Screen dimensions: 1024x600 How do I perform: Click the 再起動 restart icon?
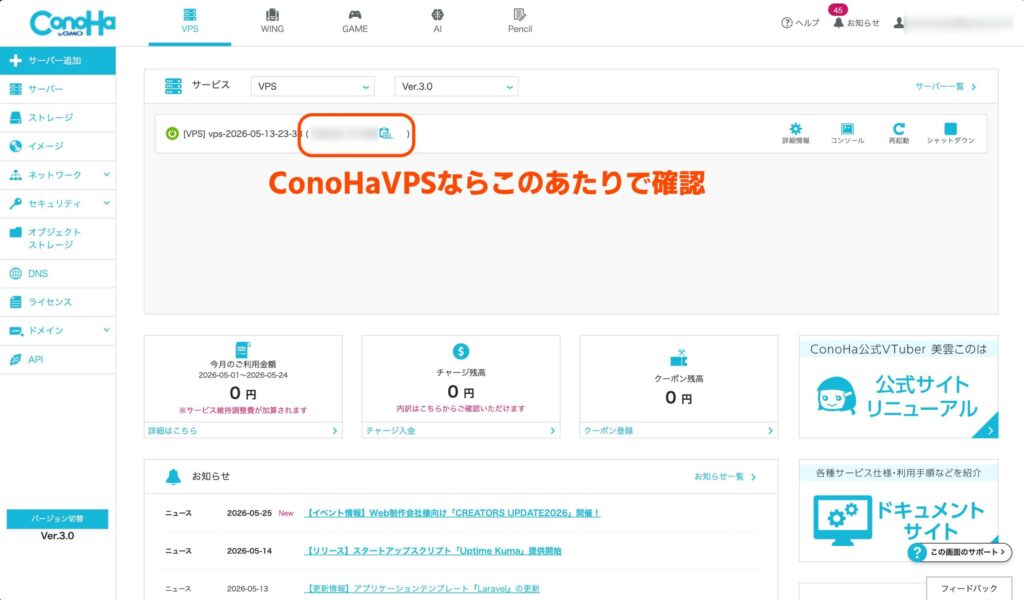coord(899,133)
